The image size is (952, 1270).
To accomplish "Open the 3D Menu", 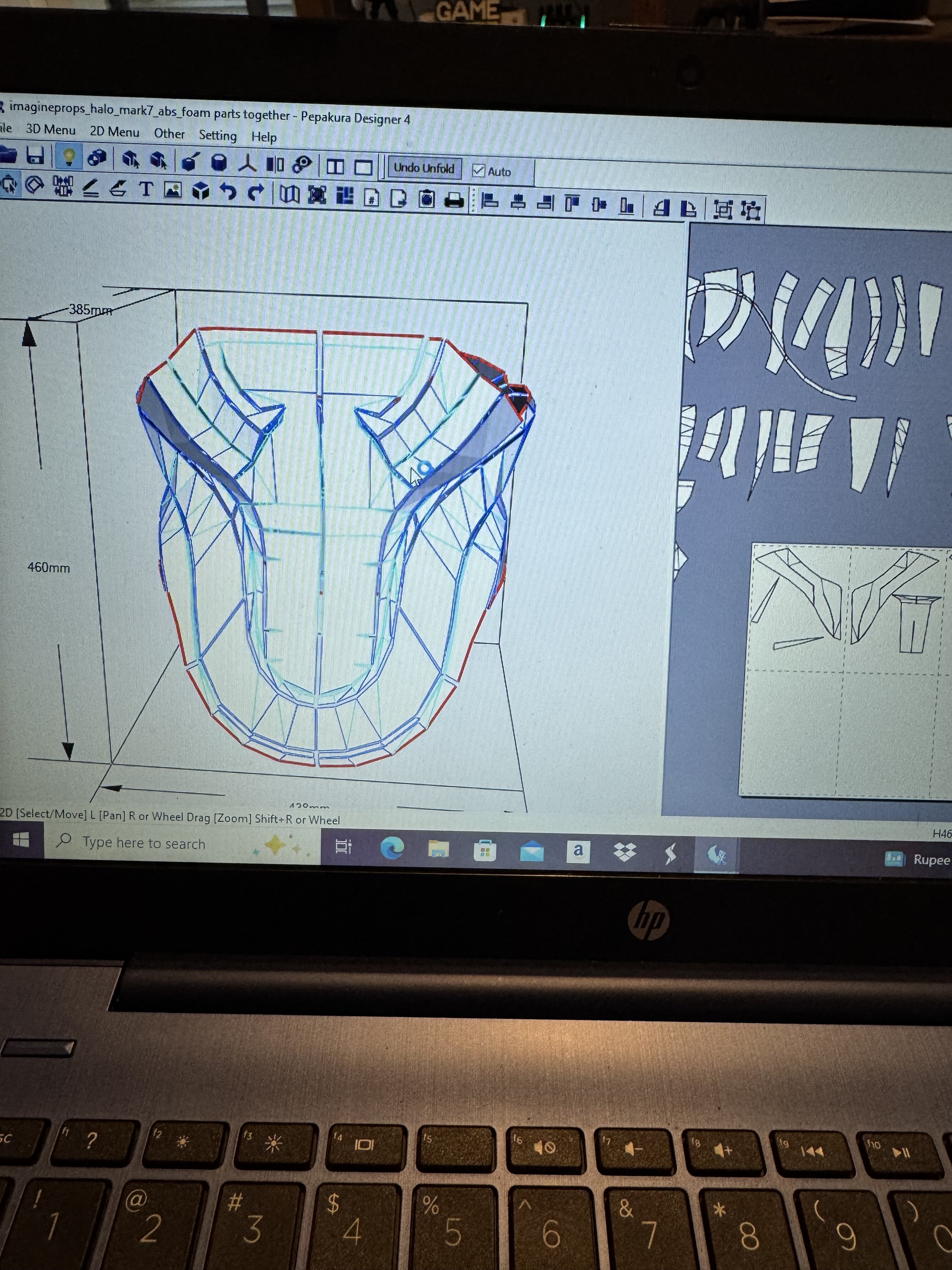I will point(50,130).
